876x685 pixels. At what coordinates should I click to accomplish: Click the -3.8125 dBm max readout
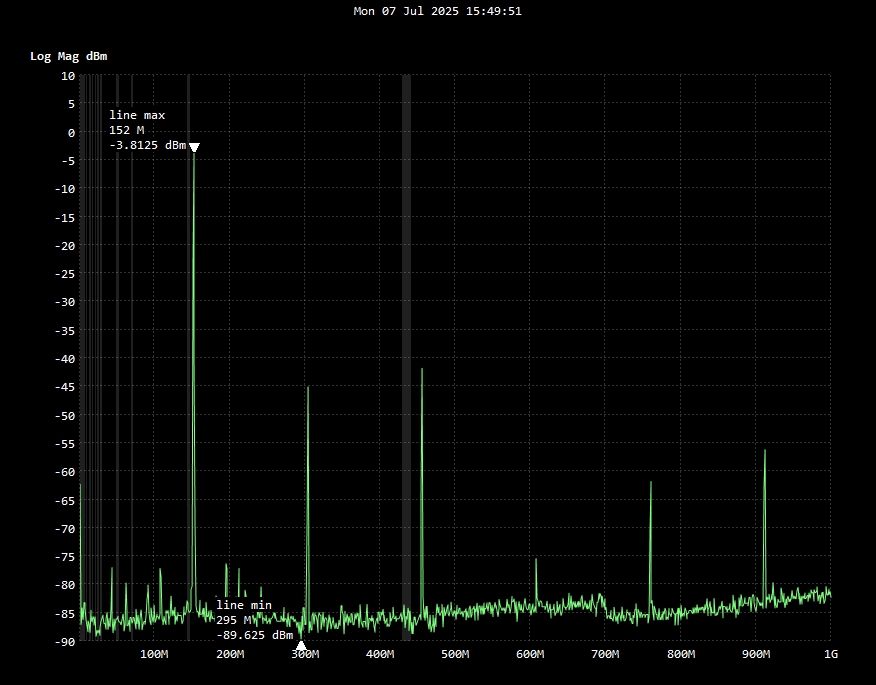click(147, 145)
